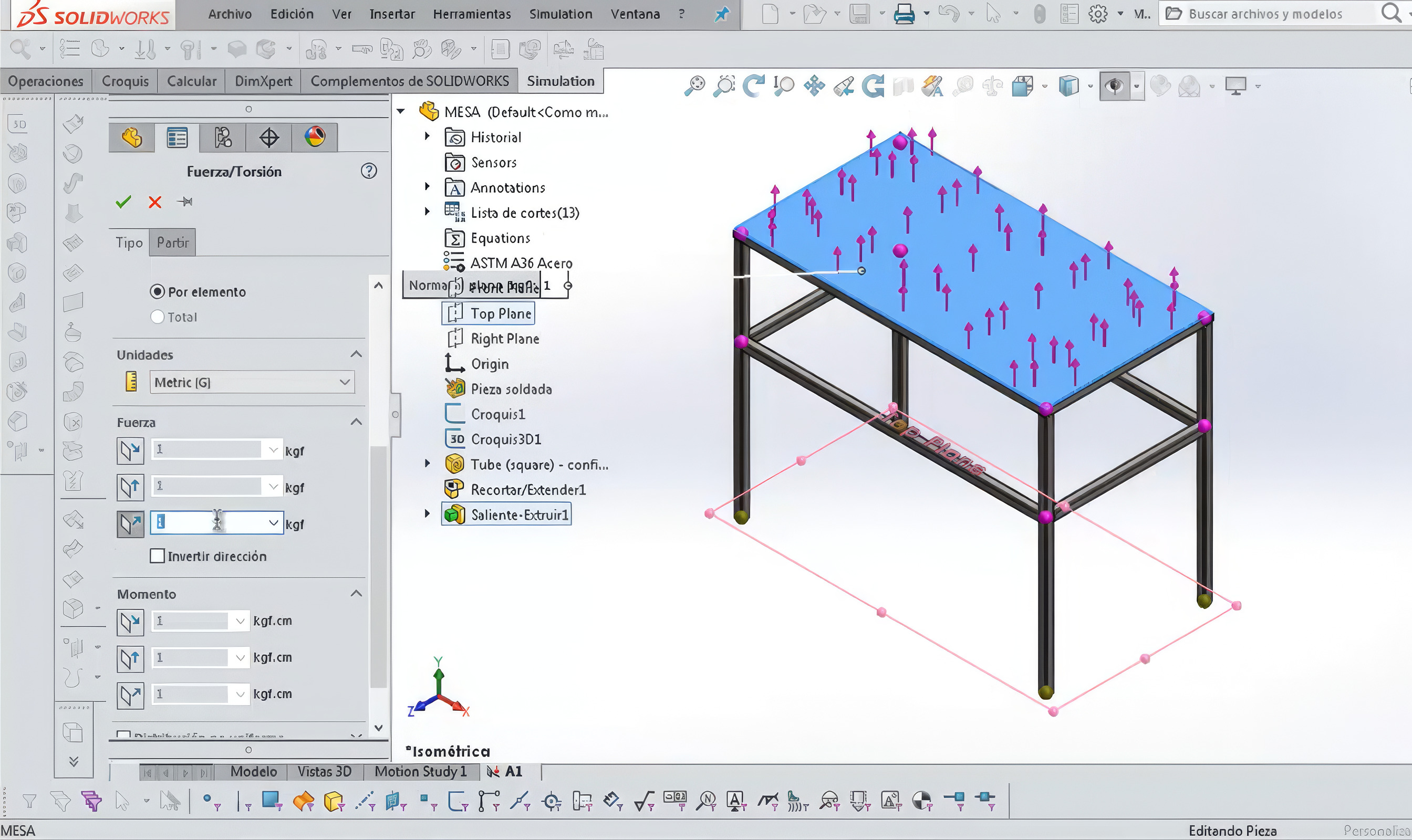Click the property panel vertical scrollbar
Screen dimensions: 1412x840
pos(378,567)
